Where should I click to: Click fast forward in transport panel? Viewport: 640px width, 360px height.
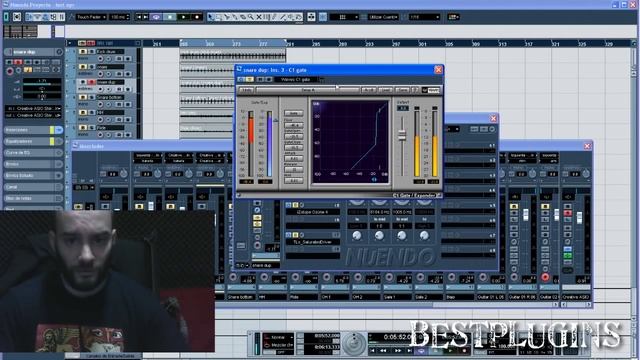point(397,351)
